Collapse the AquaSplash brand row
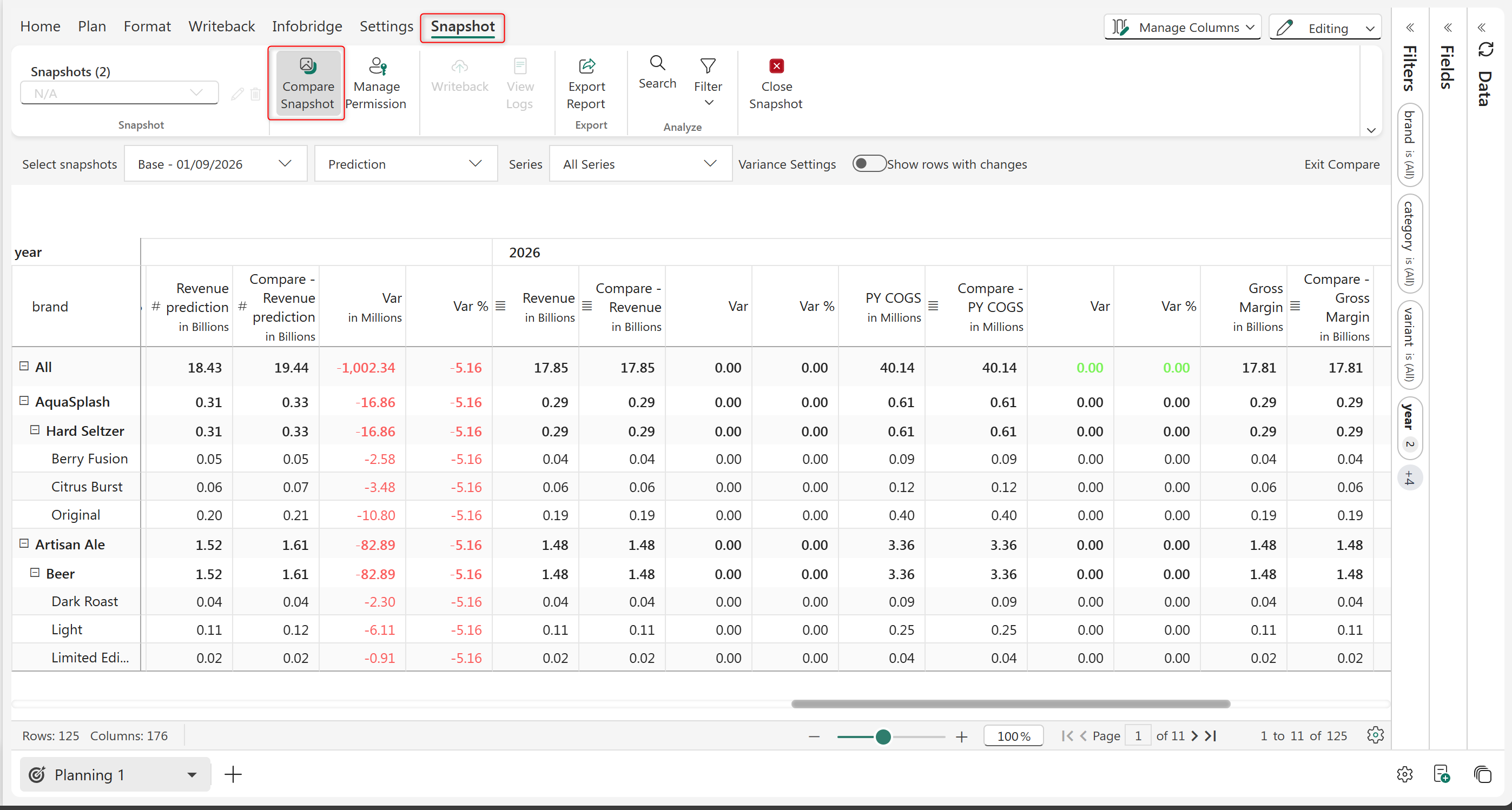Viewport: 1512px width, 810px height. pyautogui.click(x=24, y=401)
